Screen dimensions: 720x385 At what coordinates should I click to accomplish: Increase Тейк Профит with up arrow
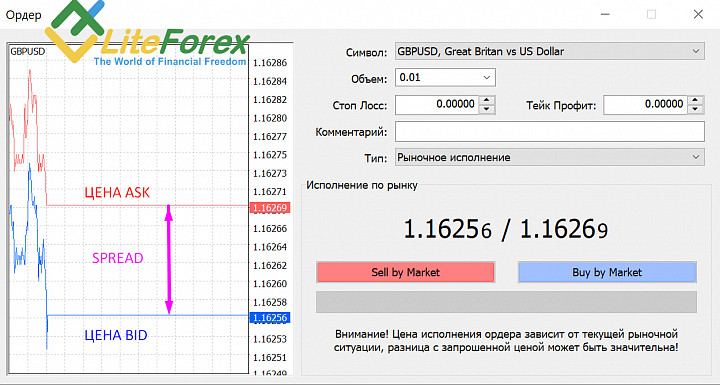696,100
